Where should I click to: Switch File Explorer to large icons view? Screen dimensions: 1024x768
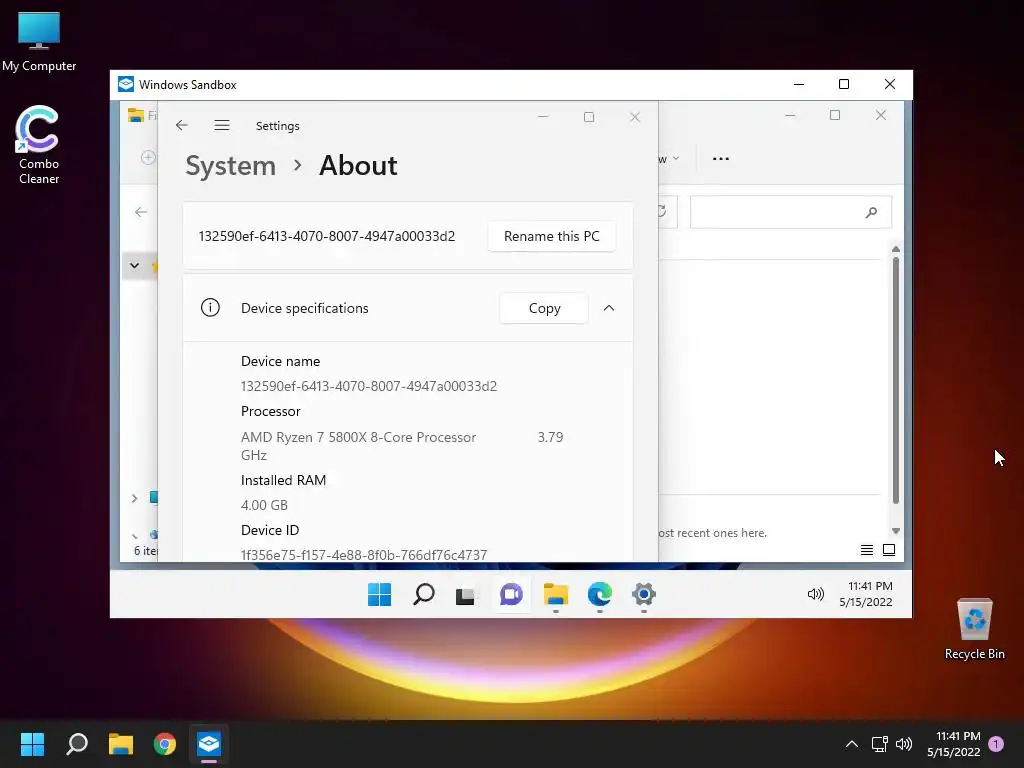click(889, 550)
